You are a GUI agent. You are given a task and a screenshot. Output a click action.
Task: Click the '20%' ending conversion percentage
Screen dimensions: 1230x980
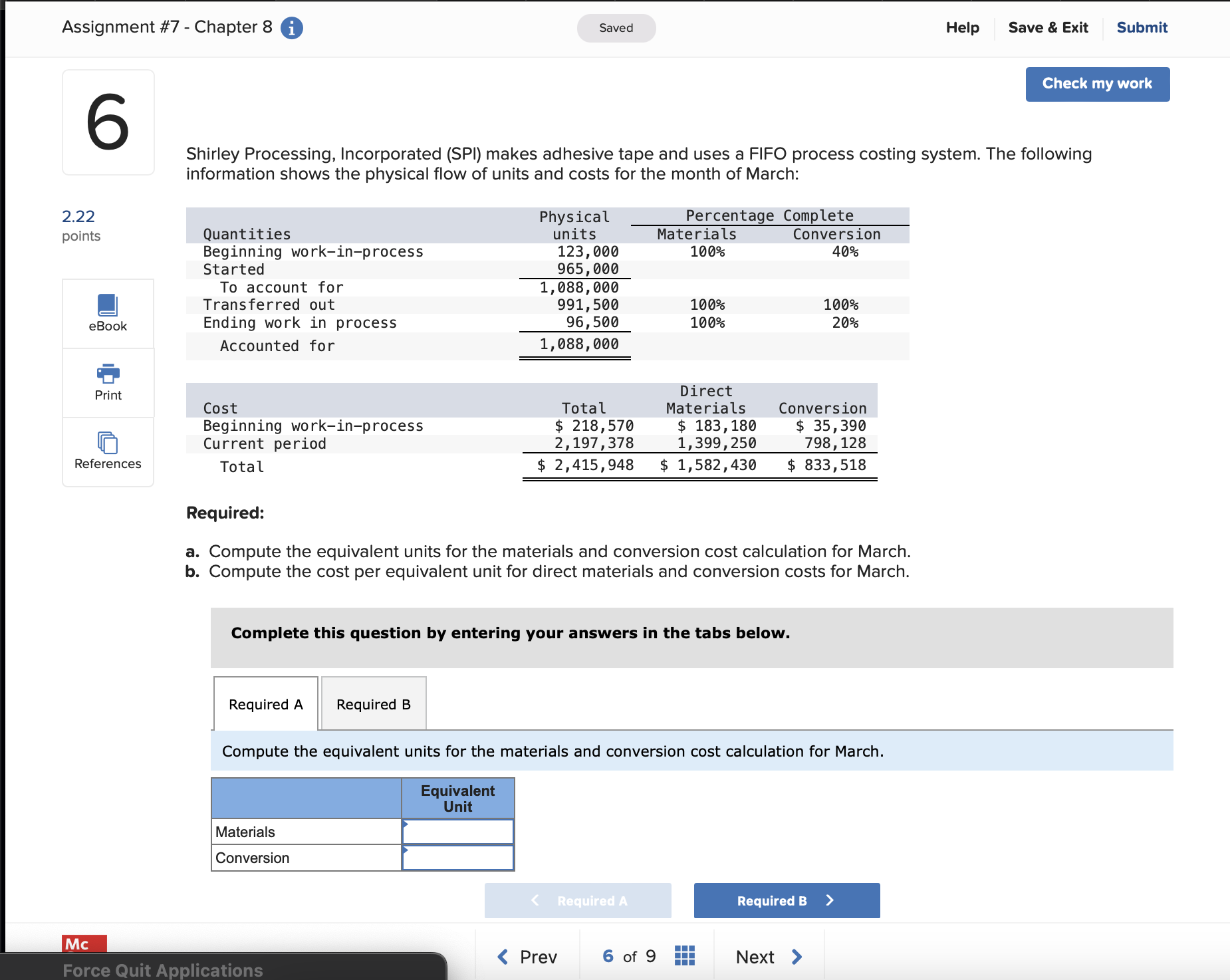click(x=845, y=322)
